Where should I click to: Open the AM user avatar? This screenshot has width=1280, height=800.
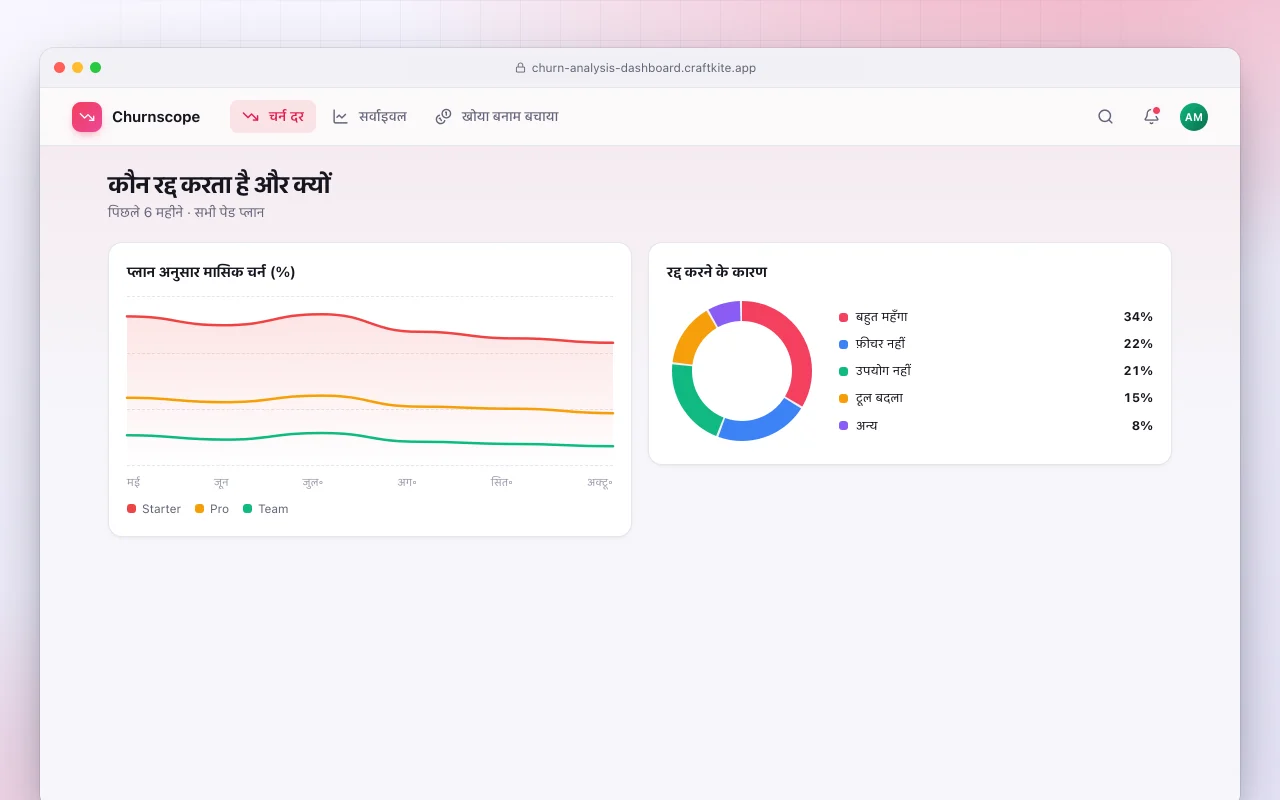[x=1194, y=117]
